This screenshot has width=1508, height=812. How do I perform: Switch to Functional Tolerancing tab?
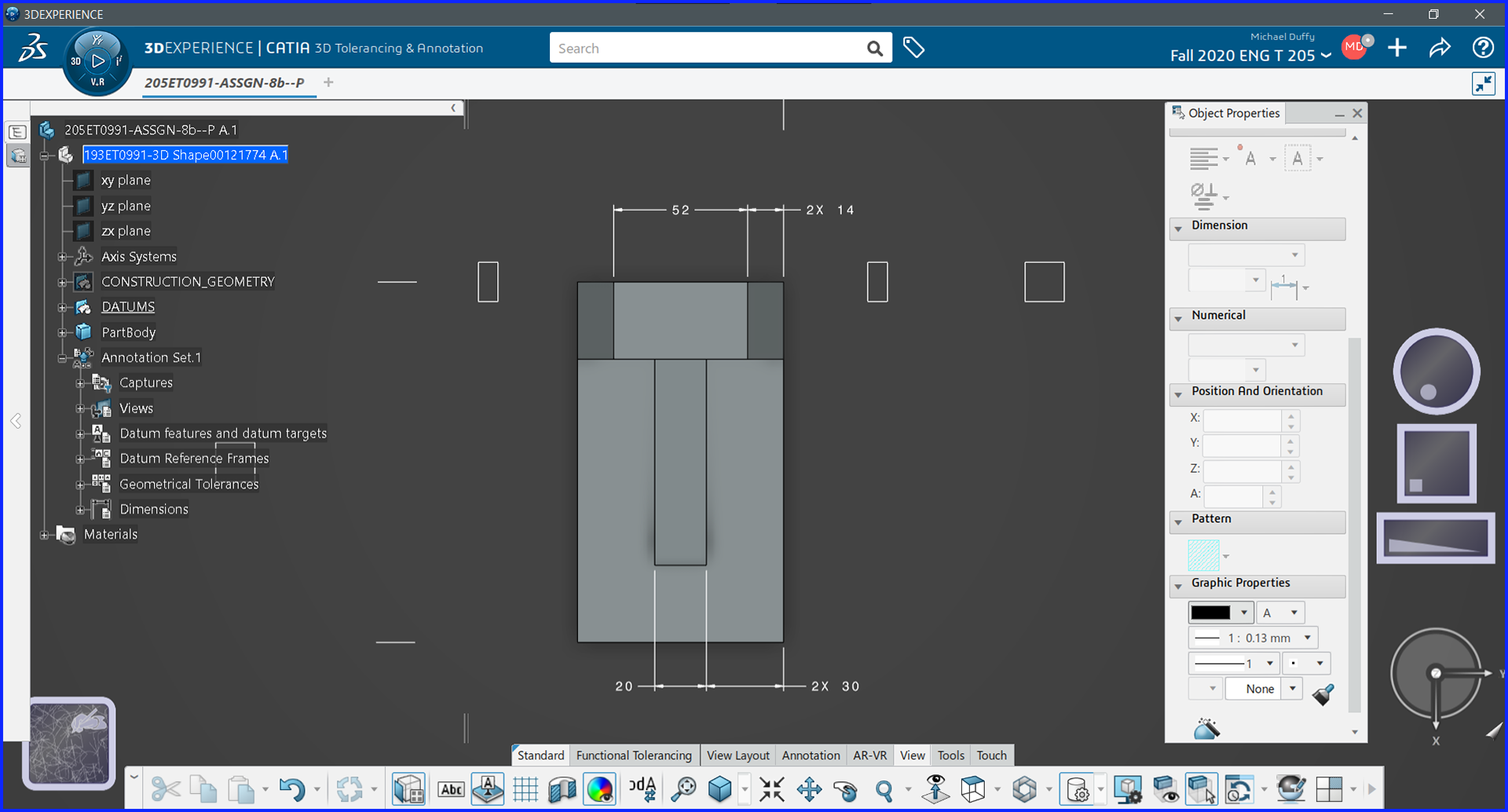tap(634, 755)
